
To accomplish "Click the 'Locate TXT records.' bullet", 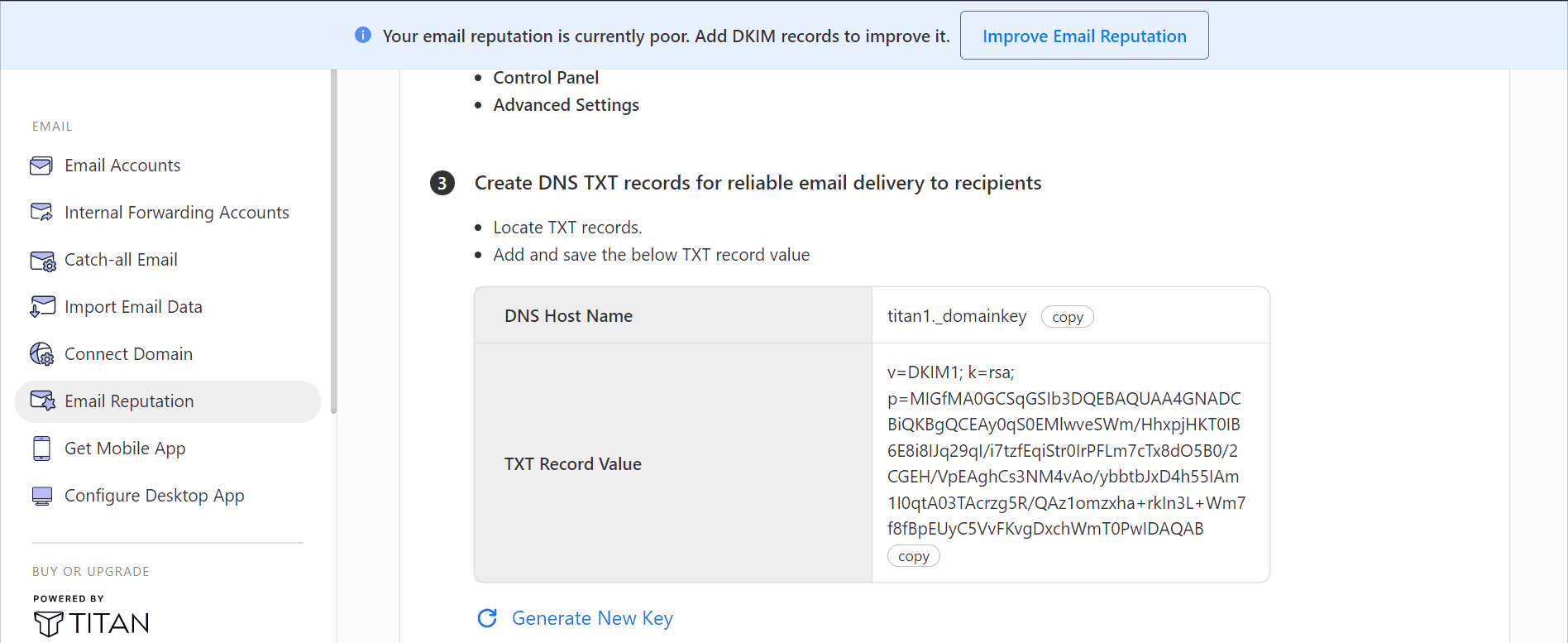I will click(x=567, y=228).
